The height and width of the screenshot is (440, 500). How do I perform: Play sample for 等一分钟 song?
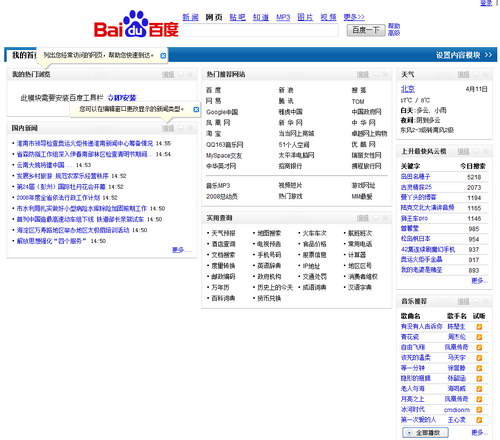(479, 368)
